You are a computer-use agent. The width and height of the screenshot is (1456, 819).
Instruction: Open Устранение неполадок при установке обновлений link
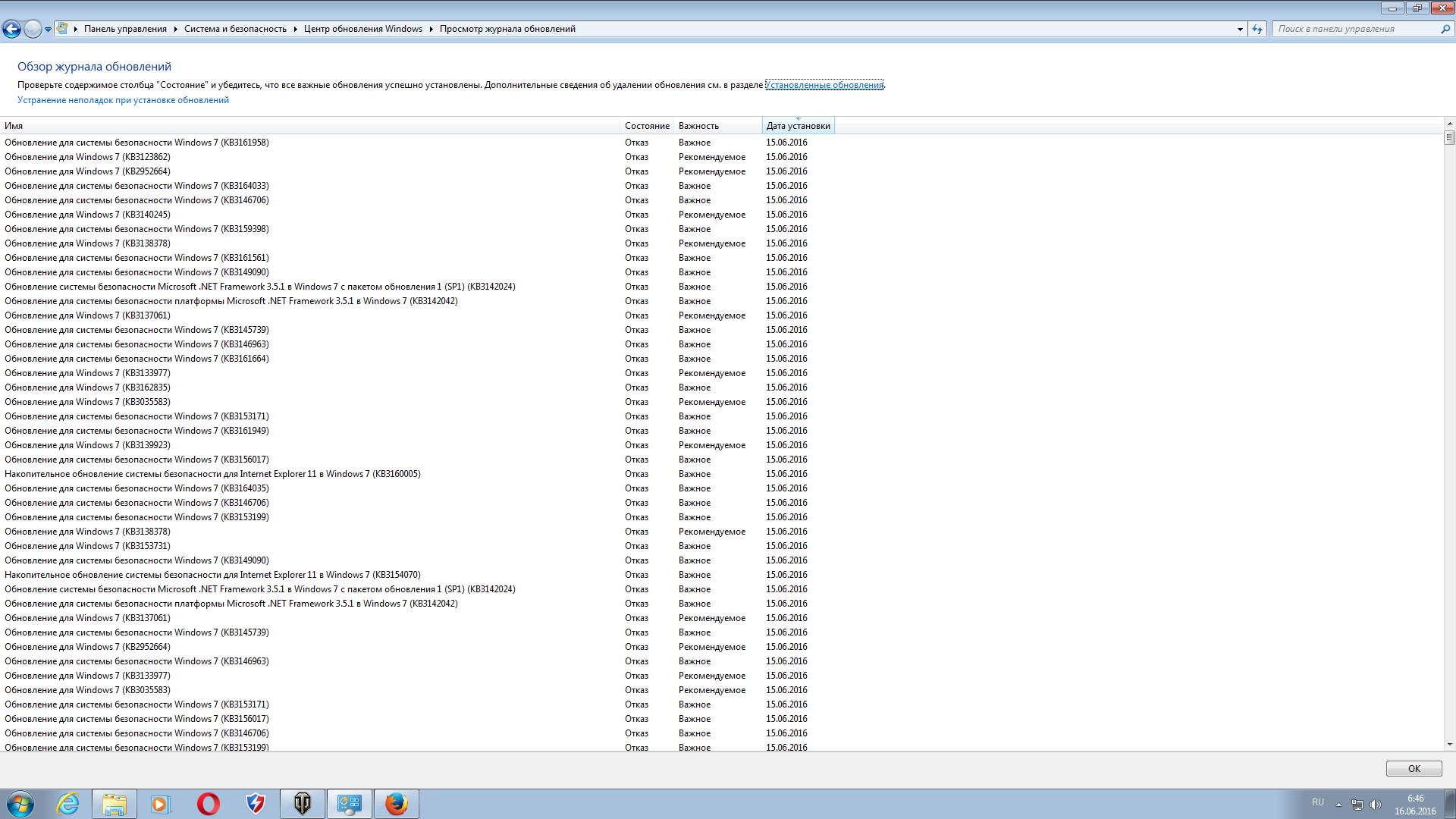click(123, 100)
